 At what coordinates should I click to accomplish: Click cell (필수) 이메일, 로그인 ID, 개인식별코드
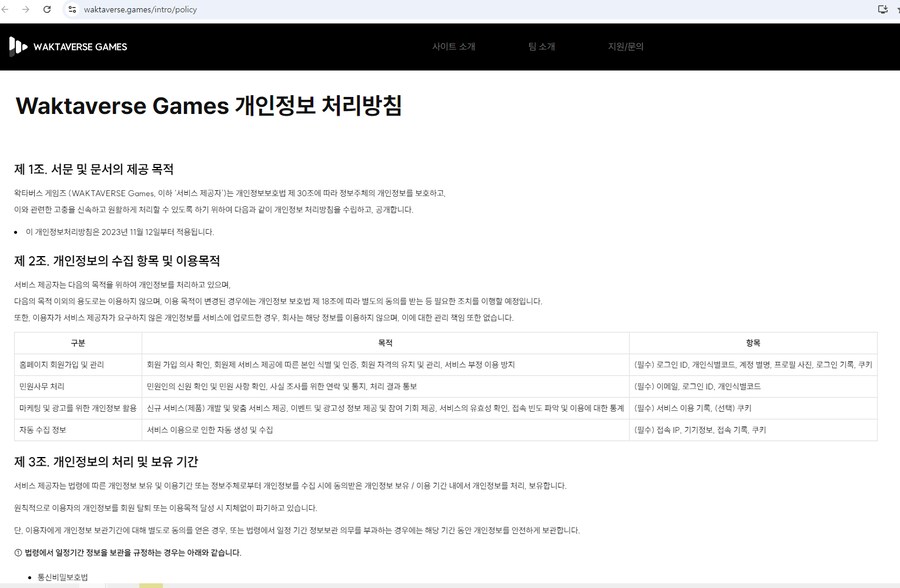click(x=753, y=386)
